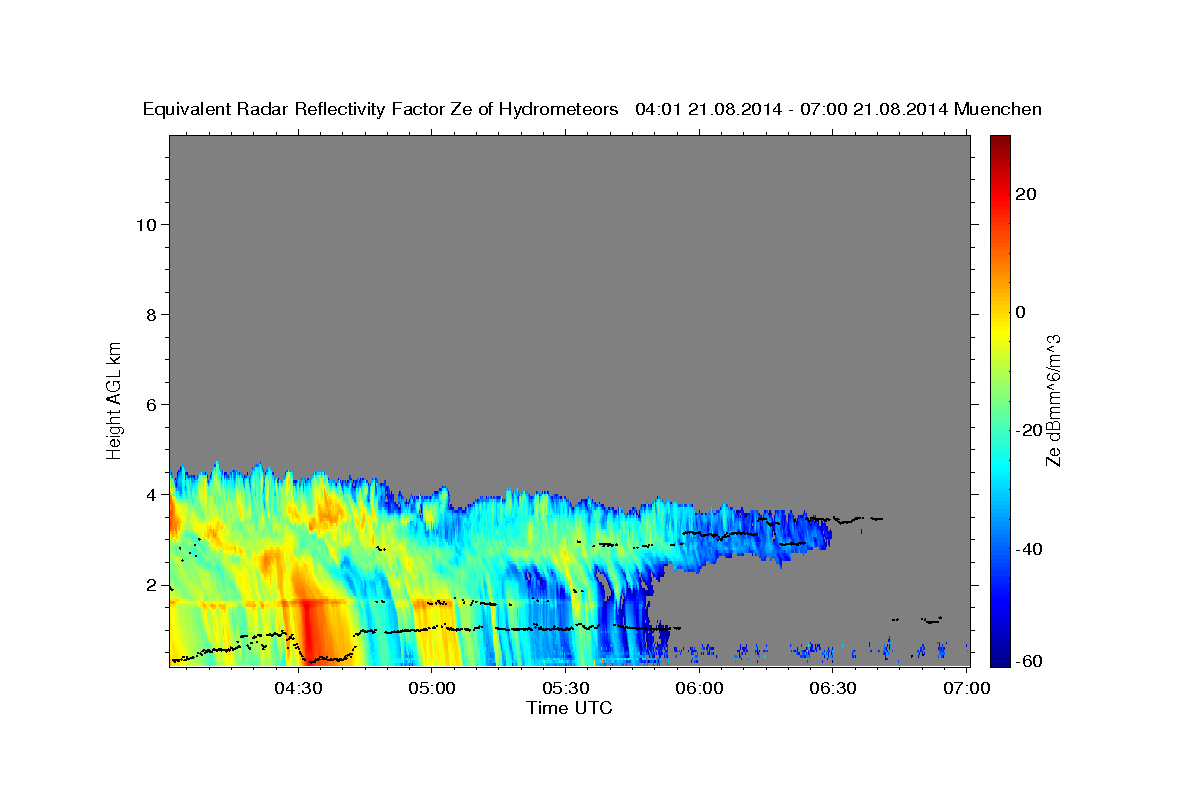
Task: Click the height tick label '2'
Action: tap(151, 584)
